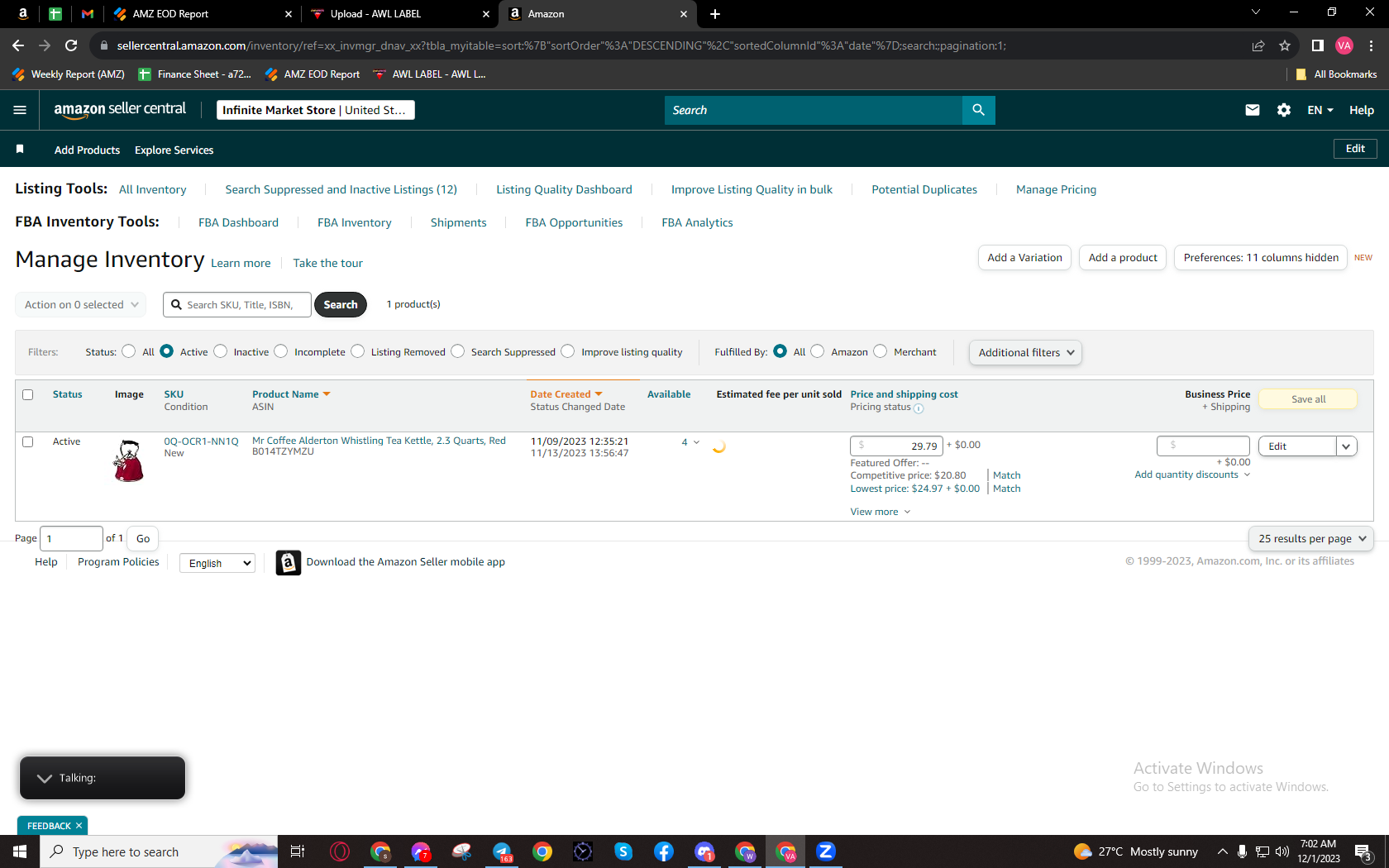The image size is (1389, 868).
Task: Select the Inactive status filter
Action: (220, 351)
